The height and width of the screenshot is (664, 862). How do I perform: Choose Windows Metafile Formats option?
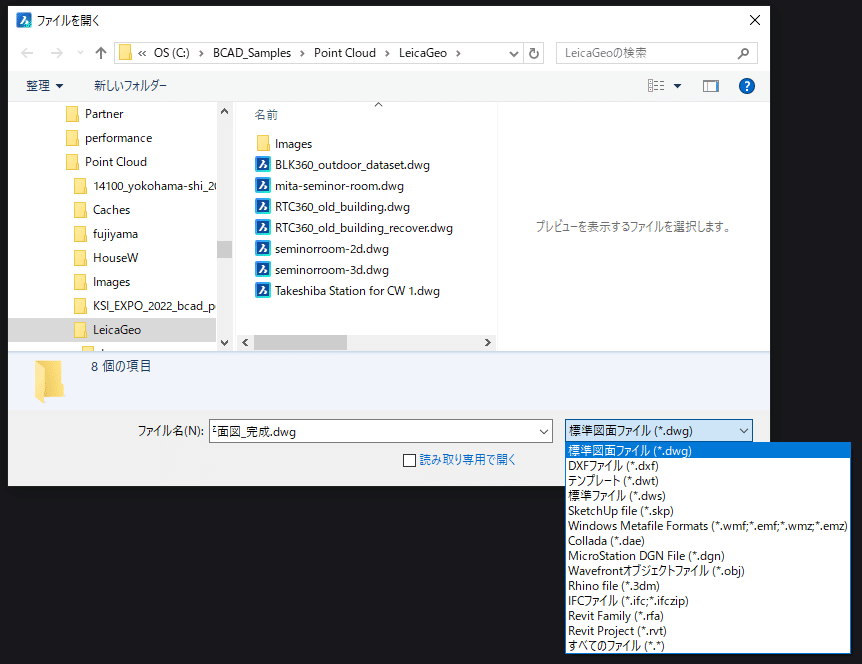[708, 526]
